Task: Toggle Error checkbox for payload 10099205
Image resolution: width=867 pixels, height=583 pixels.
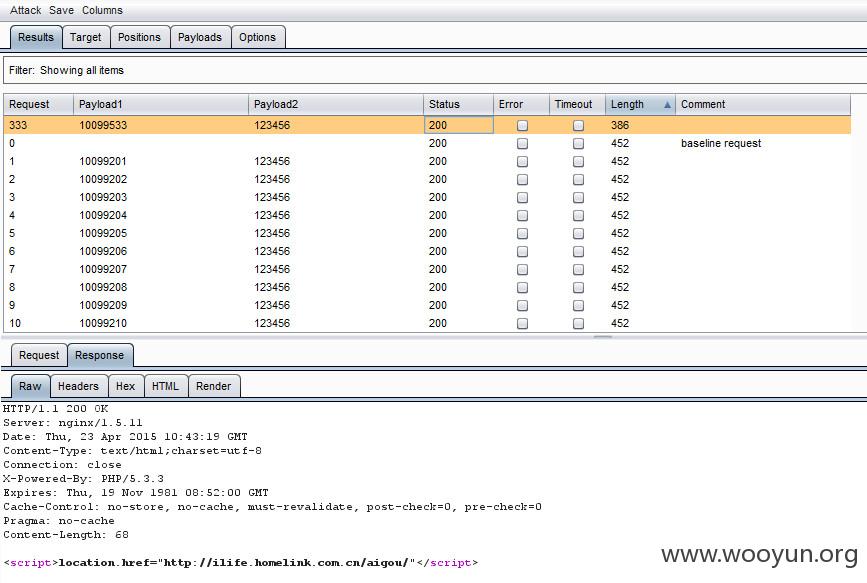Action: tap(522, 233)
